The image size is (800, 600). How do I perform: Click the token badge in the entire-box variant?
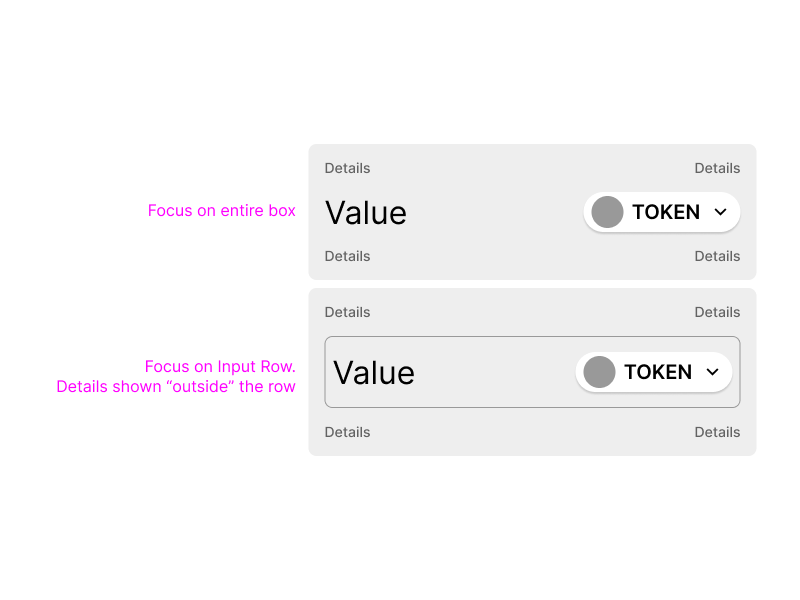(661, 212)
